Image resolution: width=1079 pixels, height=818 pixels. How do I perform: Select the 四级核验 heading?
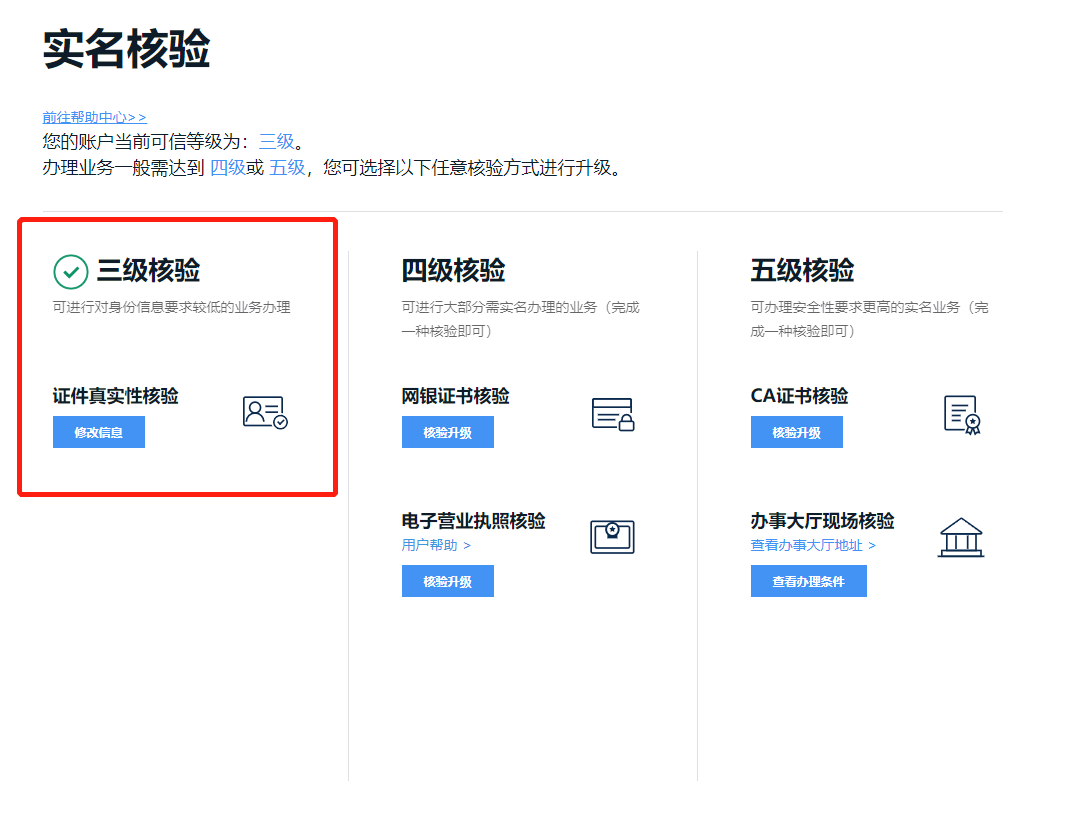[453, 271]
